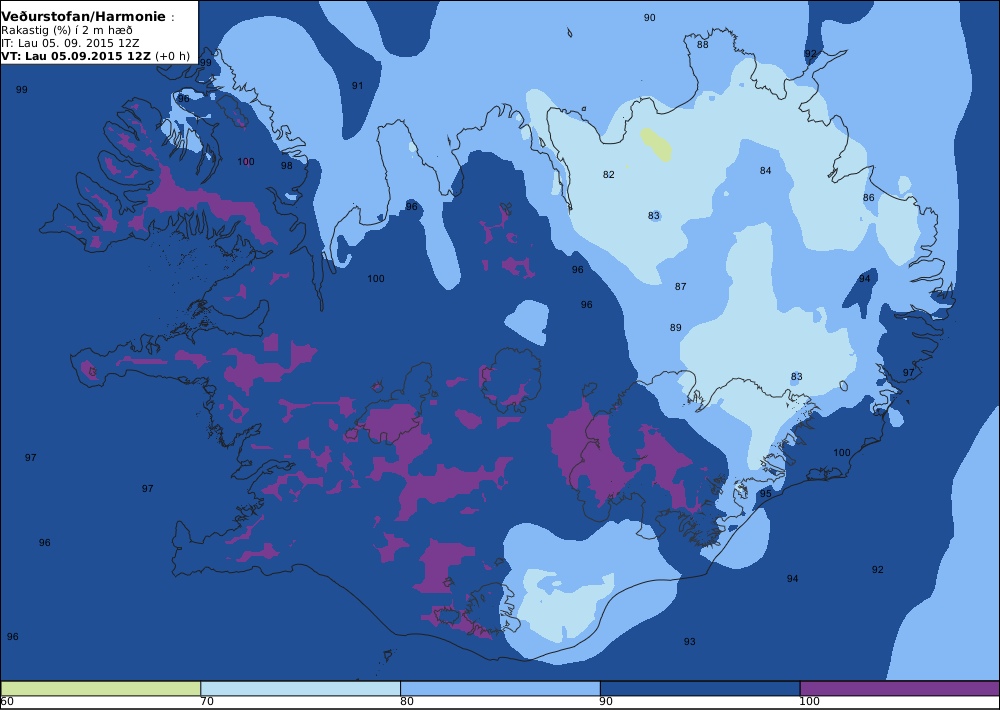Click the 'Rakastig (%) í 2 m hæð' label

click(x=67, y=31)
